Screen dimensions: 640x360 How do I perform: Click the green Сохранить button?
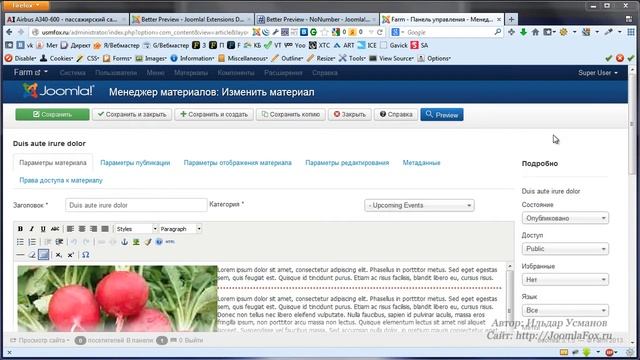pyautogui.click(x=52, y=114)
